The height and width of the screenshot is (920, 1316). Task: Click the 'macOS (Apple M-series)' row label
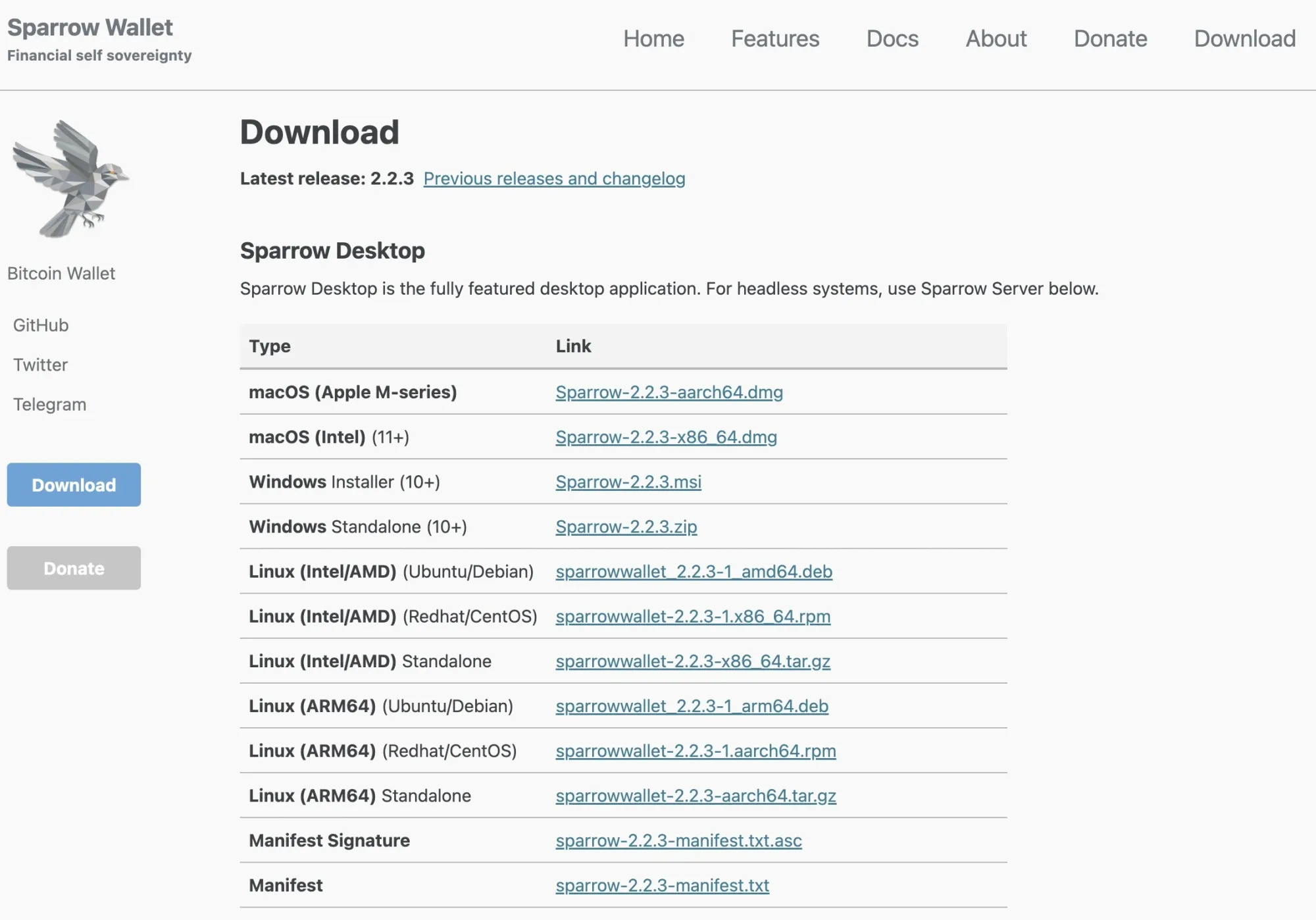coord(353,392)
